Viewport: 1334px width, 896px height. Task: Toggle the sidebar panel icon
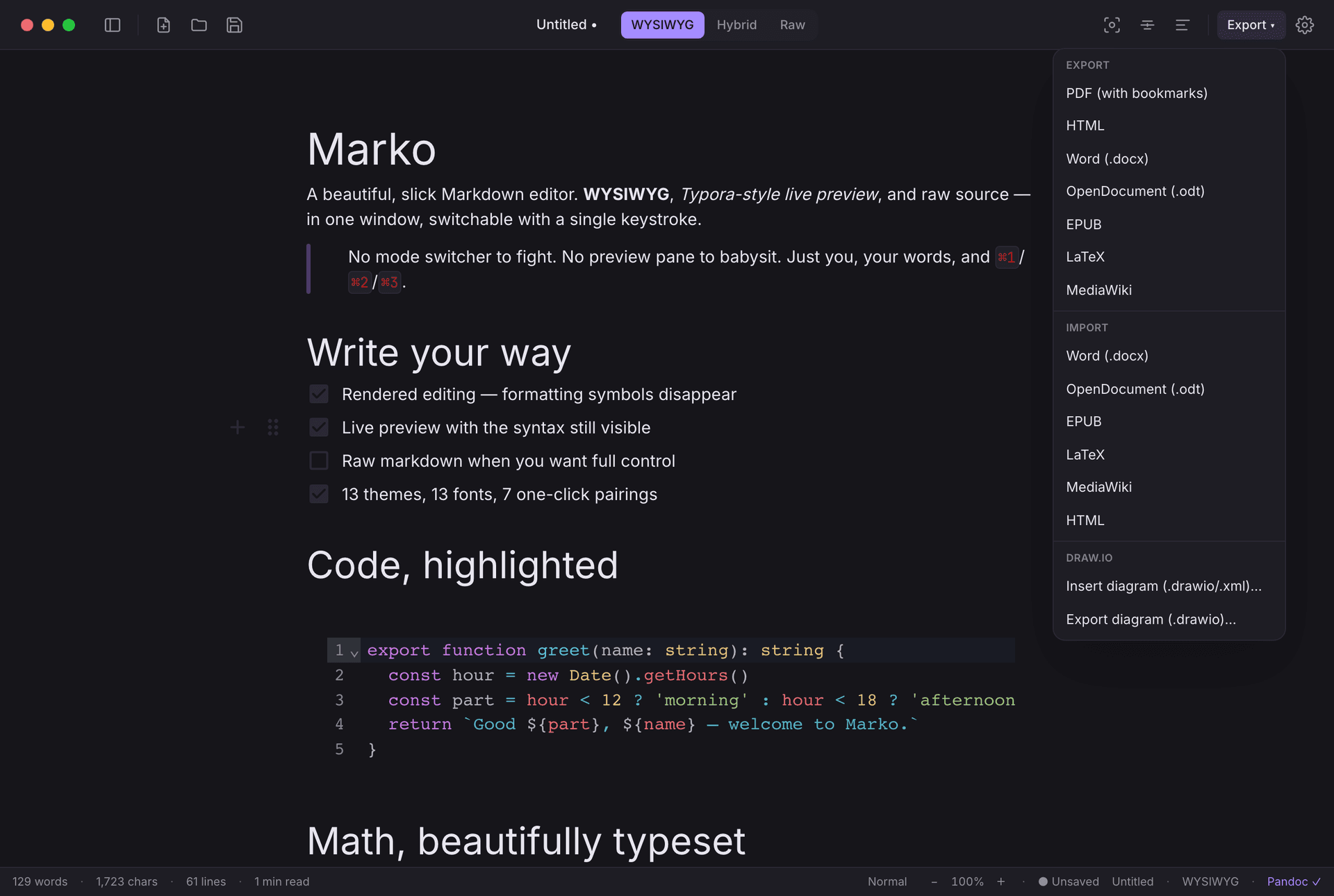[x=113, y=25]
